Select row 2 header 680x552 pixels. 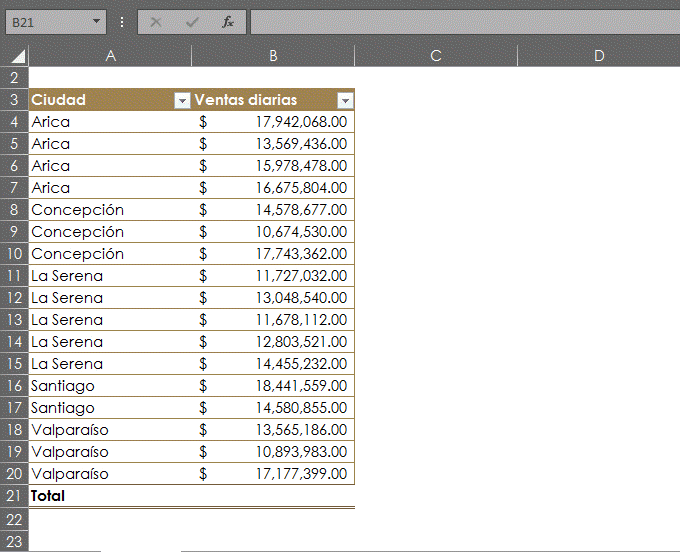coord(14,78)
